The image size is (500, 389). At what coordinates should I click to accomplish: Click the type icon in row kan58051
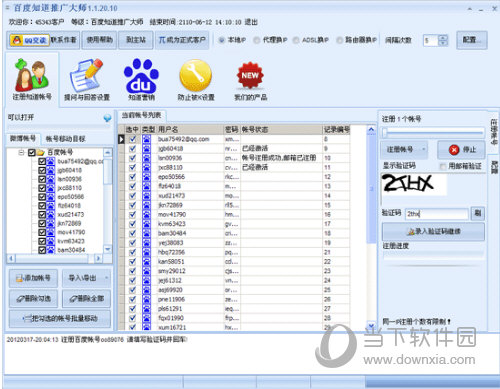pyautogui.click(x=146, y=262)
